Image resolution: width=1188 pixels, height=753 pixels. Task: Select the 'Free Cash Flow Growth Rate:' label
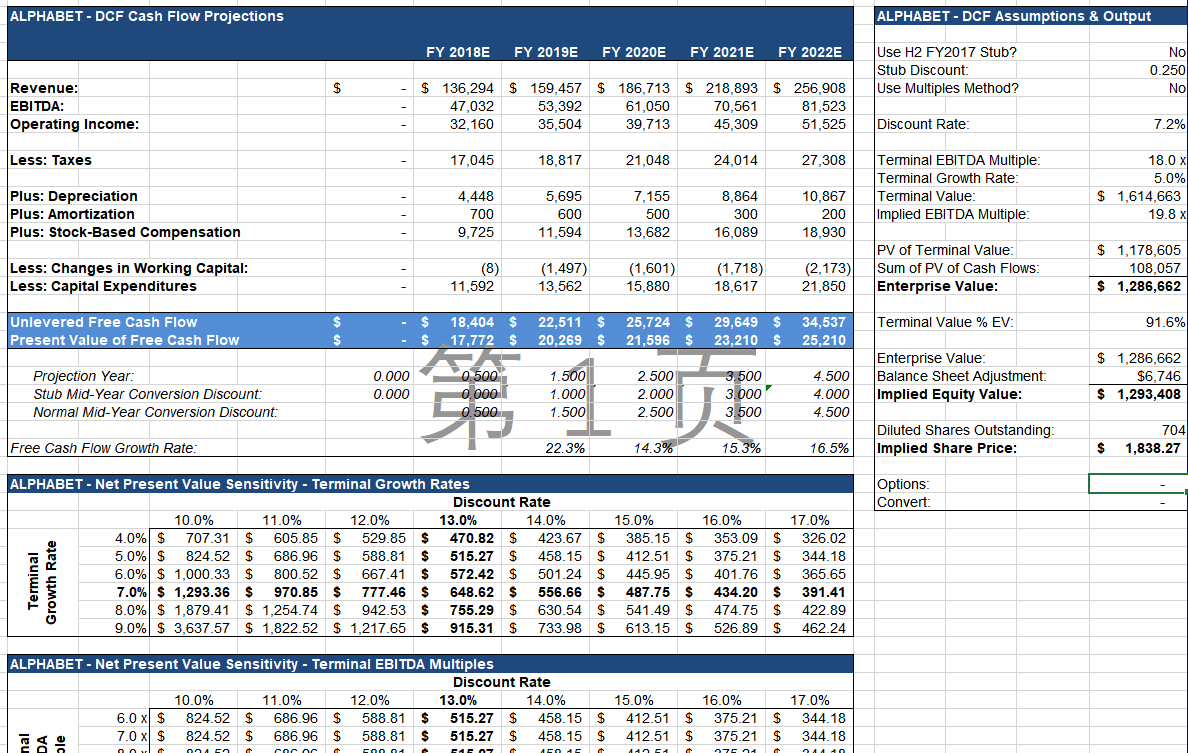tap(103, 448)
